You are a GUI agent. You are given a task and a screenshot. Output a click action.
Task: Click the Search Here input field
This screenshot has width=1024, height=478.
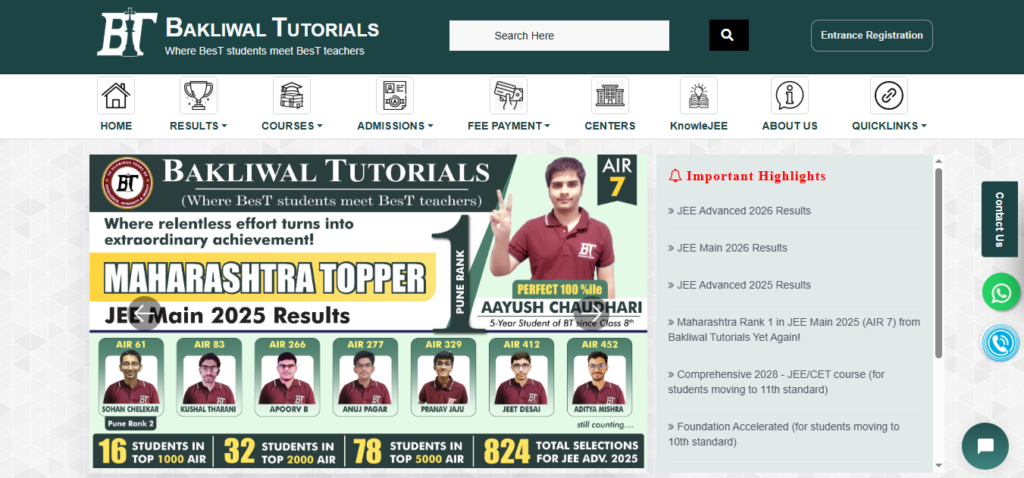pos(559,35)
